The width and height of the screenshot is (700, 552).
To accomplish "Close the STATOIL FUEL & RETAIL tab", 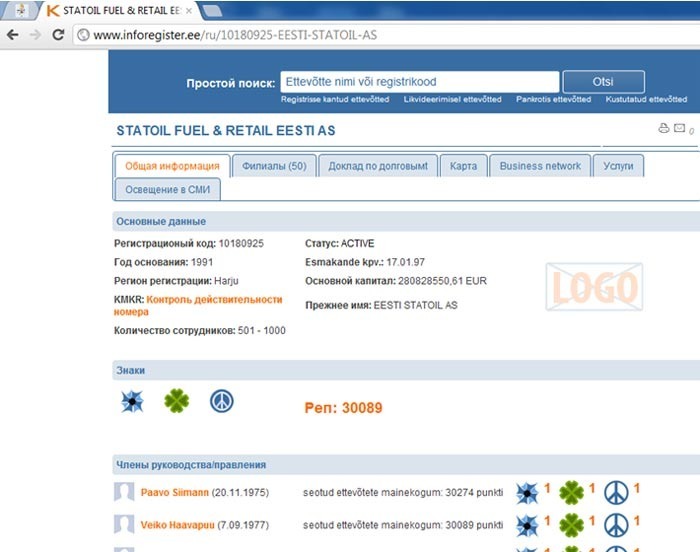I will pyautogui.click(x=188, y=11).
